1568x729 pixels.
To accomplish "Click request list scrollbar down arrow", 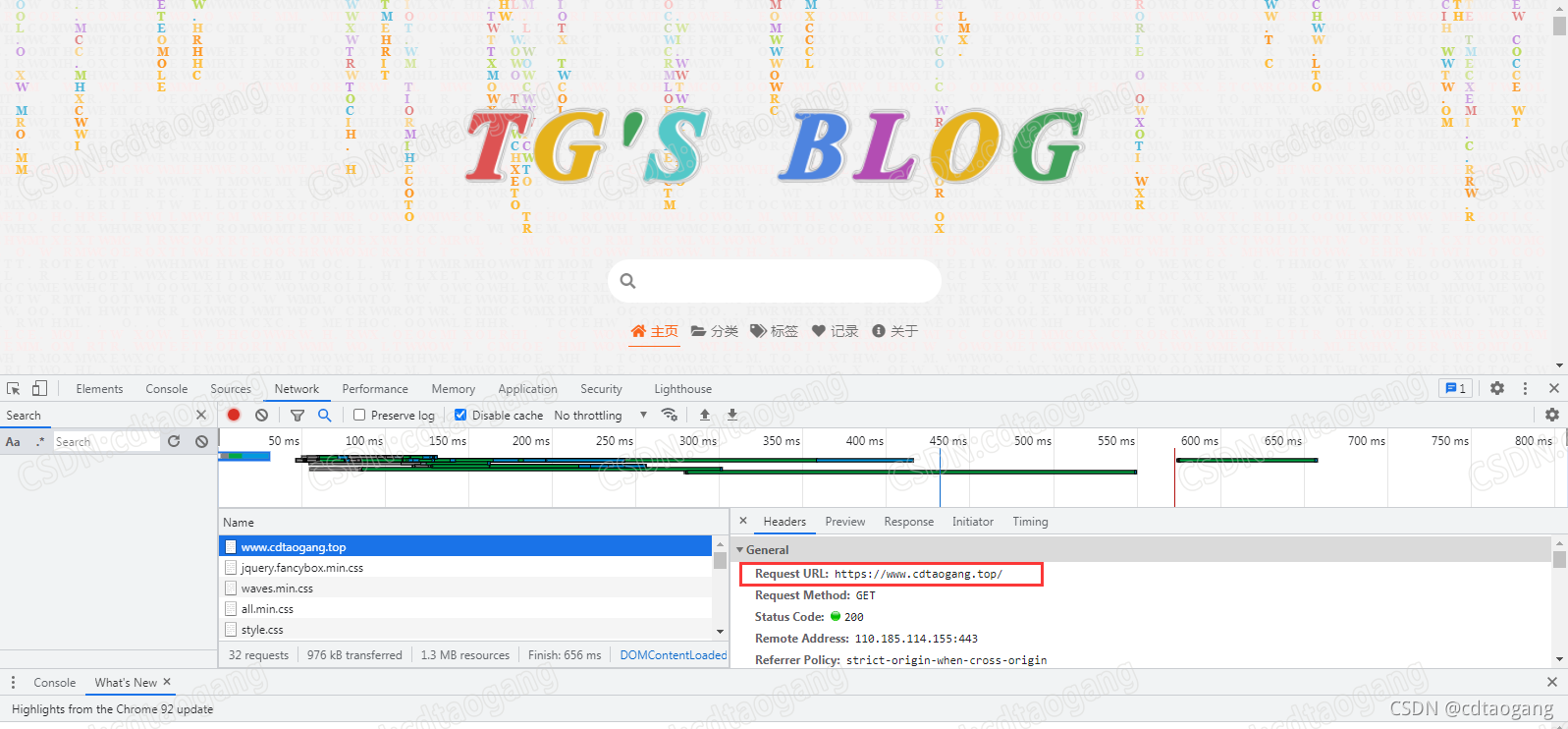I will pyautogui.click(x=720, y=632).
